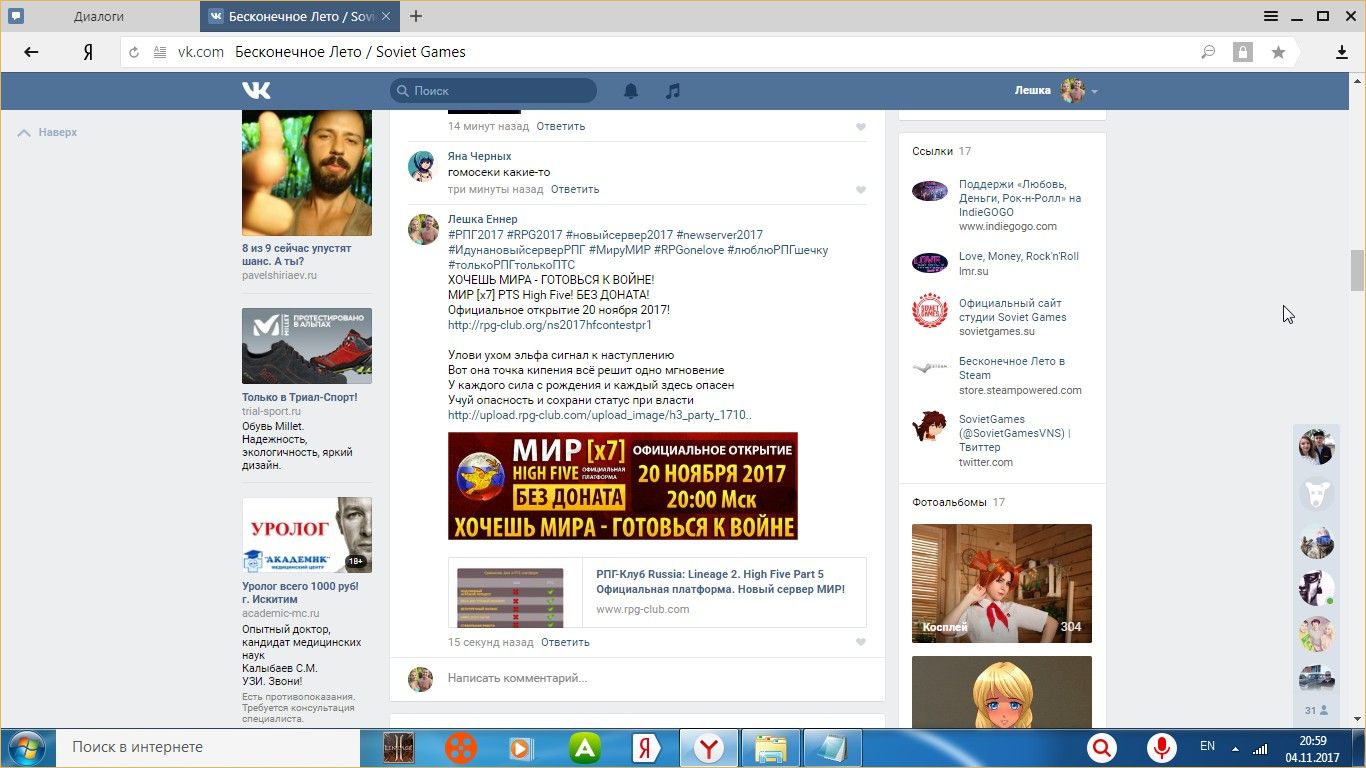Click the #РПГ2017 hashtag
1366x768 pixels.
click(476, 235)
